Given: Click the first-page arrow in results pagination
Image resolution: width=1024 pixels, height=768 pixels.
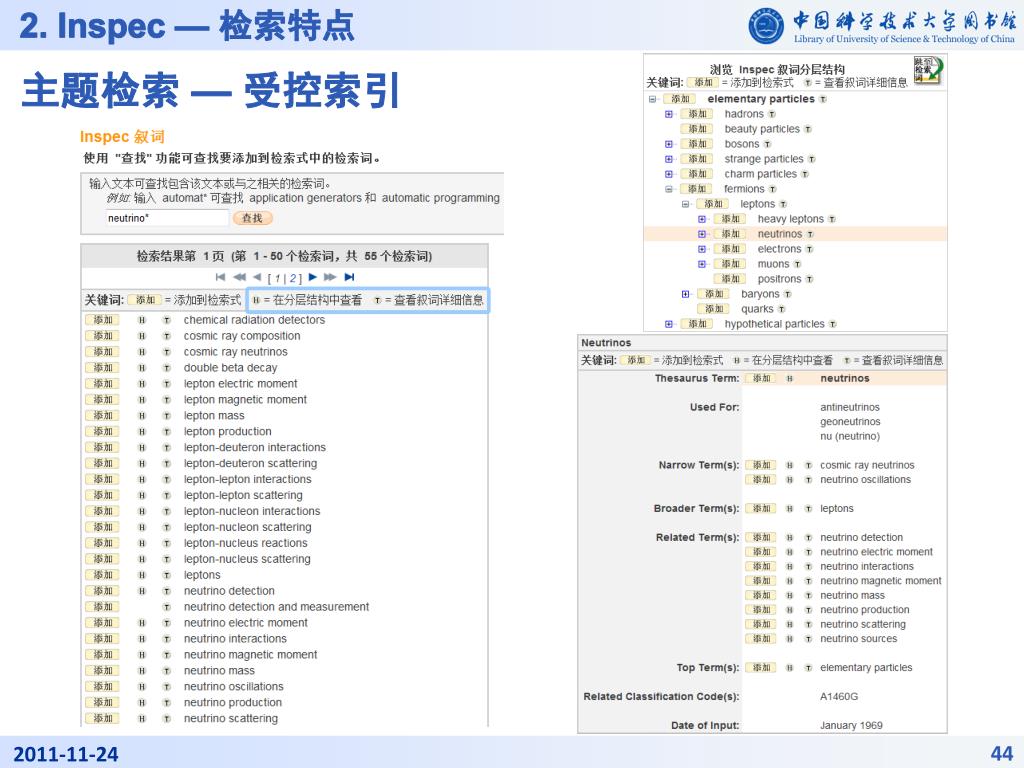Looking at the screenshot, I should [220, 278].
